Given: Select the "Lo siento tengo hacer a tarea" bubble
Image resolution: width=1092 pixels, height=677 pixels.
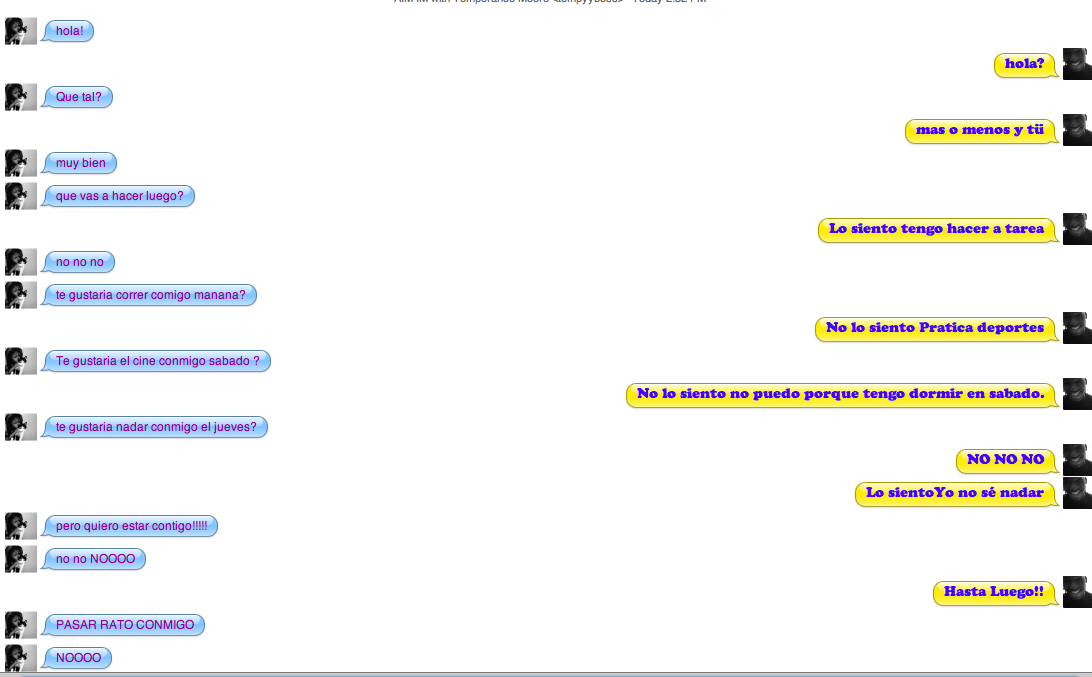Looking at the screenshot, I should point(937,229).
